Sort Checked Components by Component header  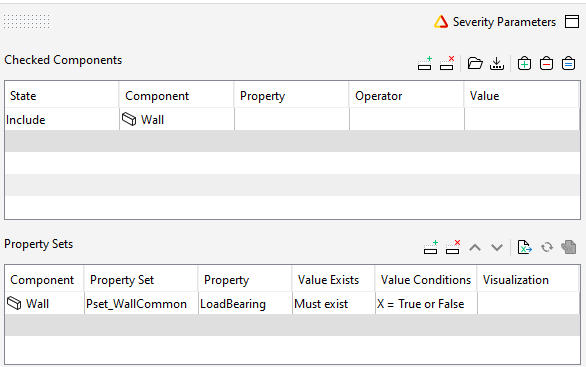click(x=176, y=96)
